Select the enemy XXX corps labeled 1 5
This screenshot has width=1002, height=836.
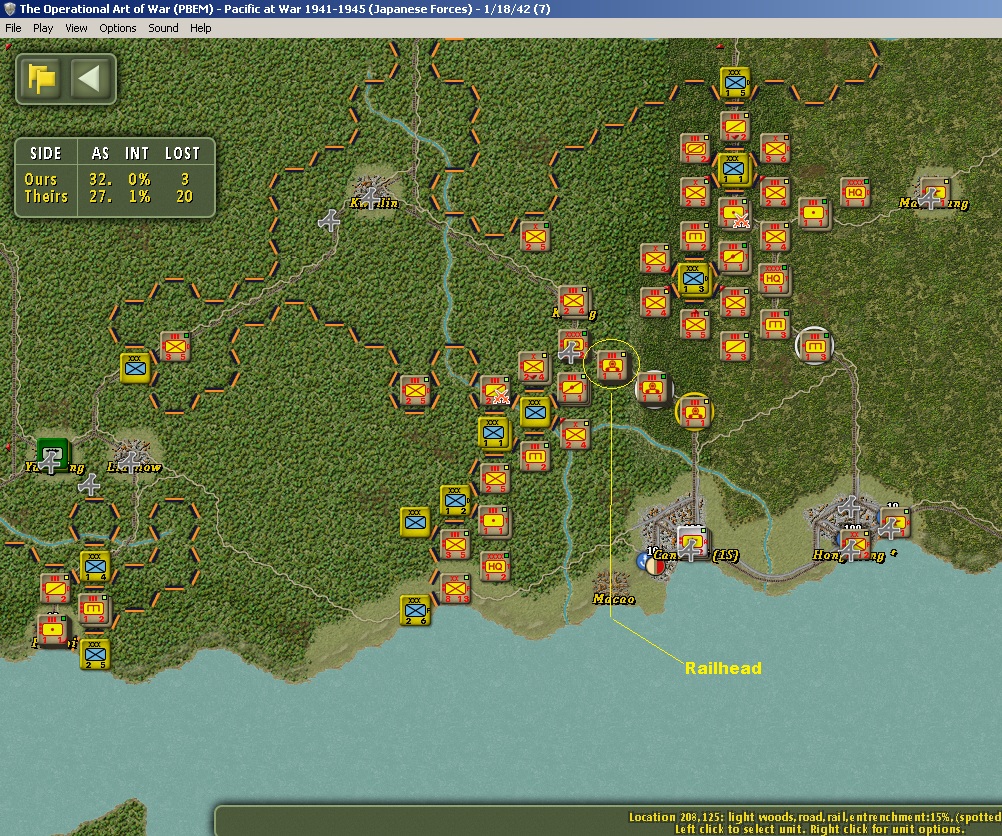[735, 82]
